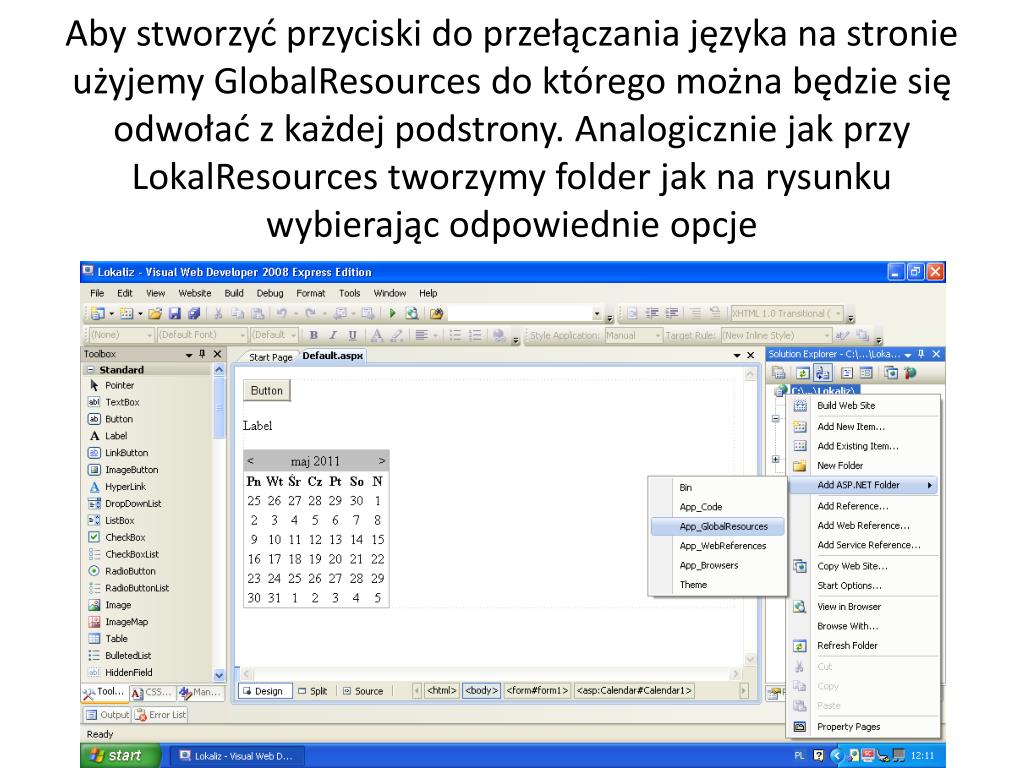Click the system tray clock 12:11
This screenshot has width=1024, height=768.
922,756
